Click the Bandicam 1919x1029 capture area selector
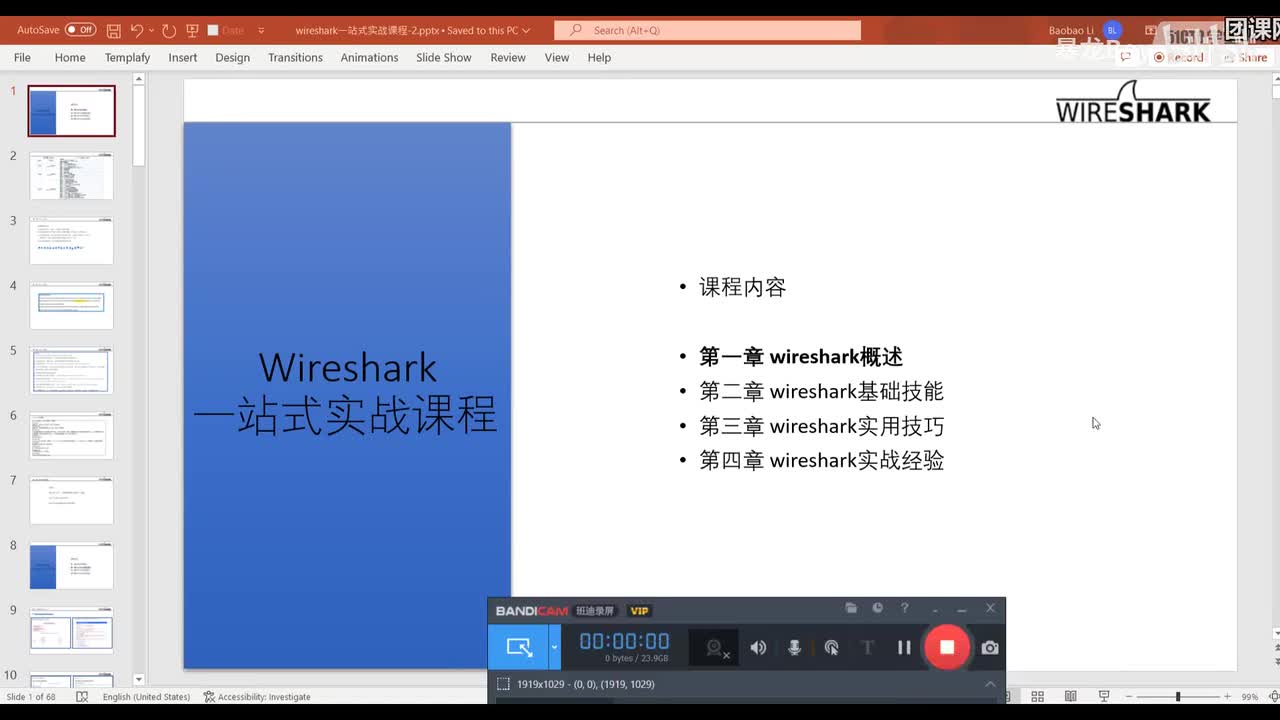The image size is (1280, 720). (576, 684)
